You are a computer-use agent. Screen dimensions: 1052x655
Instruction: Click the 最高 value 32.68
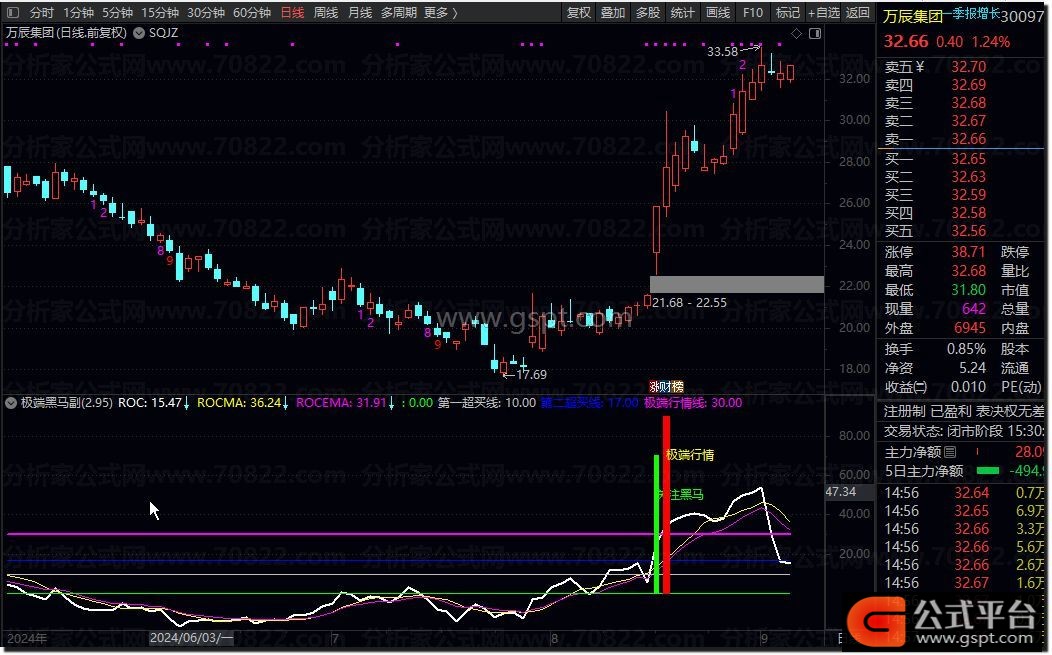tap(968, 270)
